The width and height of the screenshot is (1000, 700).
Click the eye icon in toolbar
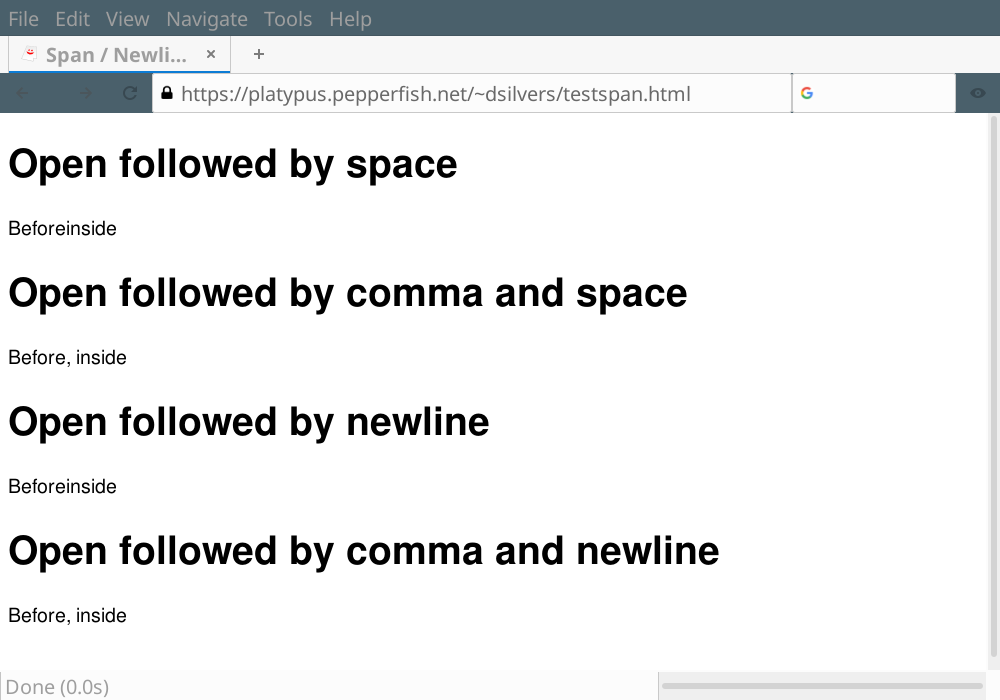click(977, 94)
